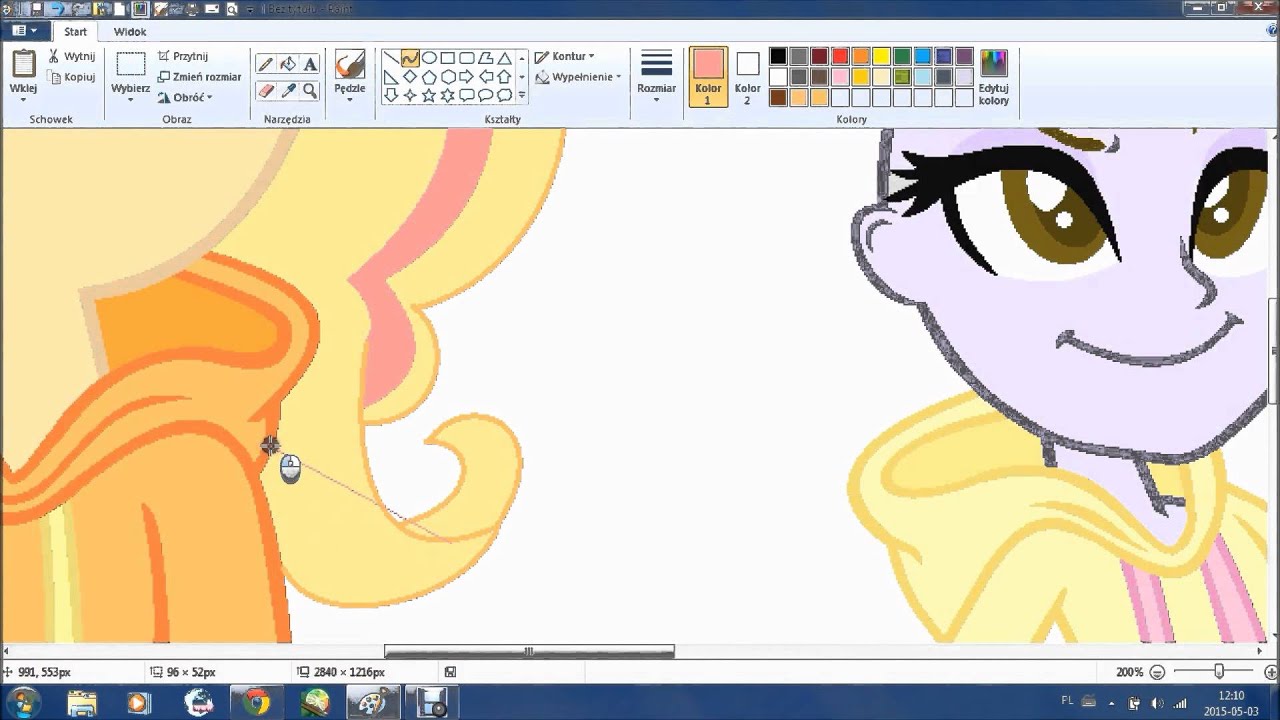Select the Pencil tool
This screenshot has width=1280, height=720.
[266, 64]
